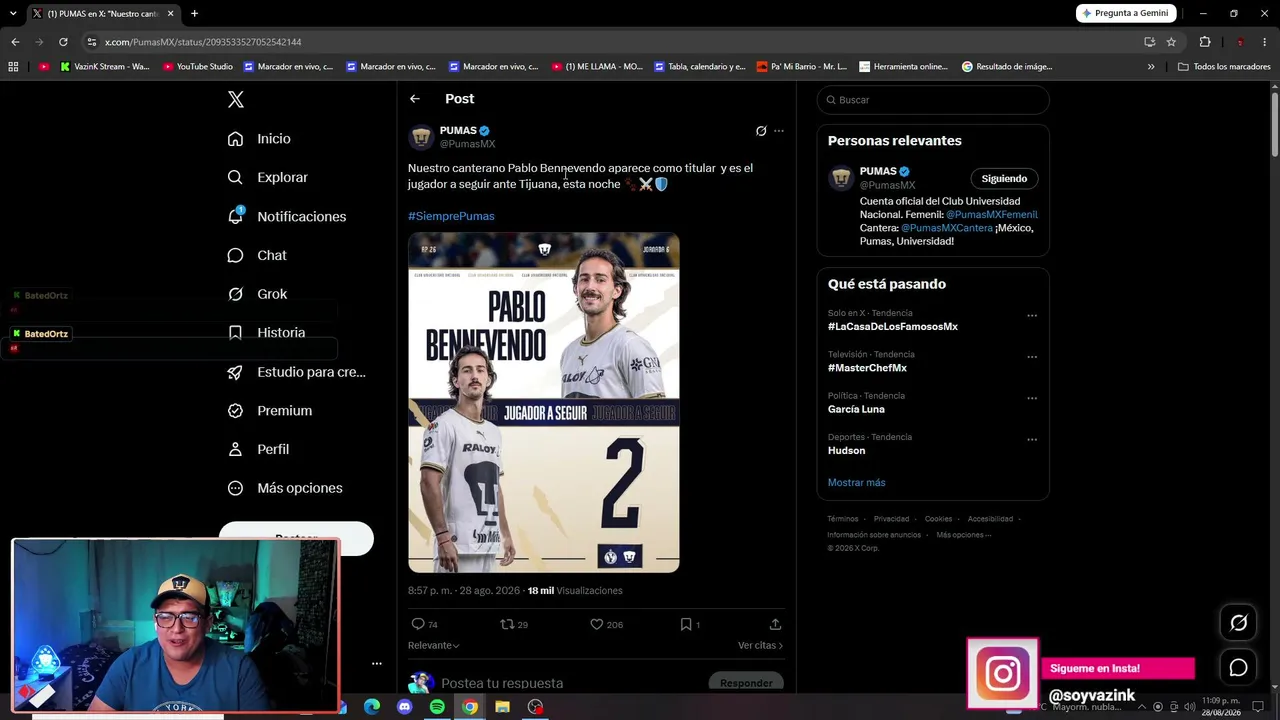
Task: Open more options for #LaCasaDeLosFamososMx trend
Action: 1032,316
